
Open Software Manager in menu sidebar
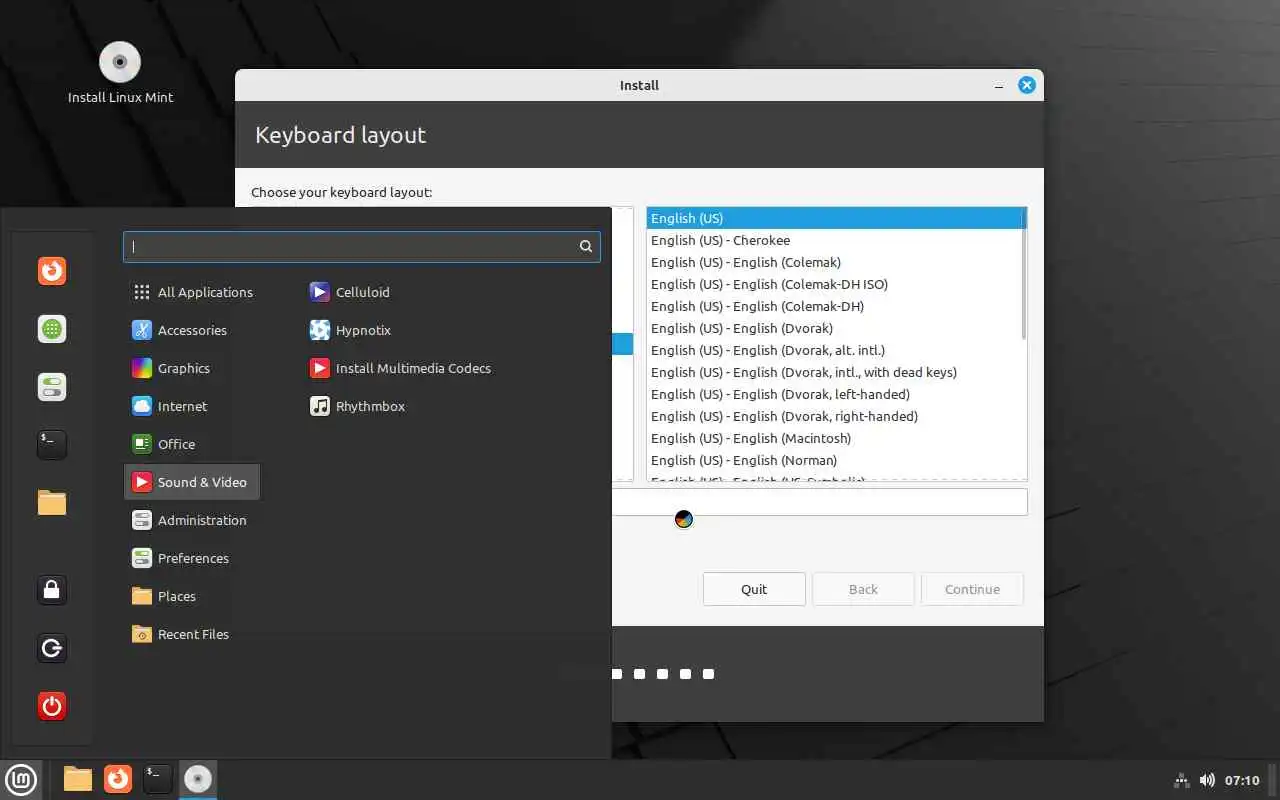(x=52, y=329)
